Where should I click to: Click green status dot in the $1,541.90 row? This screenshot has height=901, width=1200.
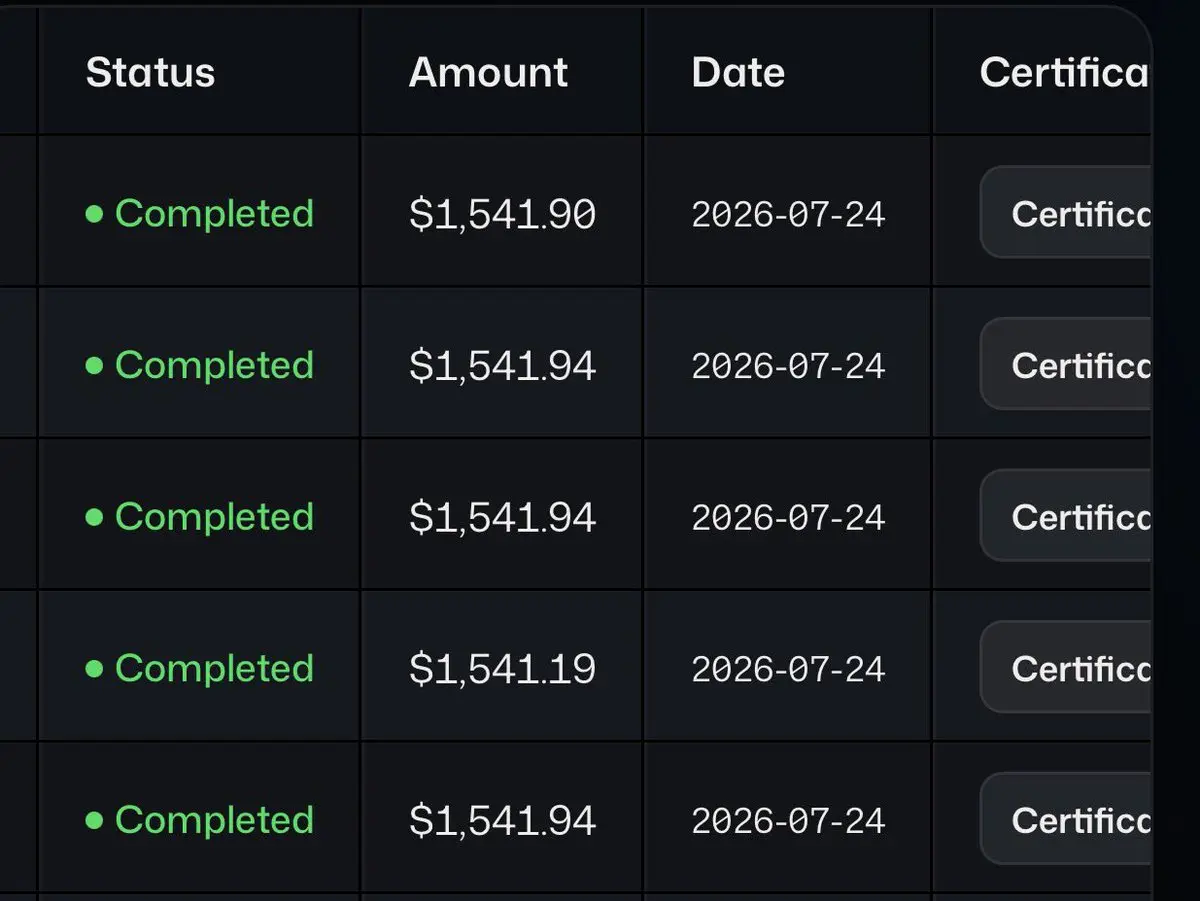(x=94, y=214)
